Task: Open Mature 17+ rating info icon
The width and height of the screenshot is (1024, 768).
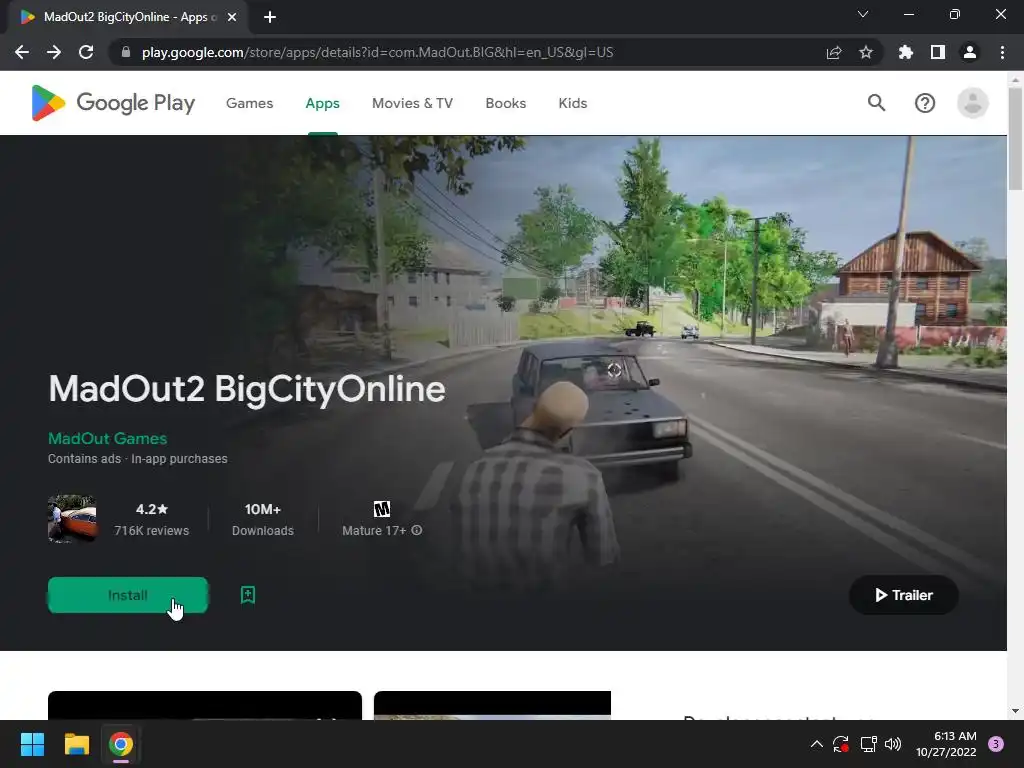Action: [417, 530]
